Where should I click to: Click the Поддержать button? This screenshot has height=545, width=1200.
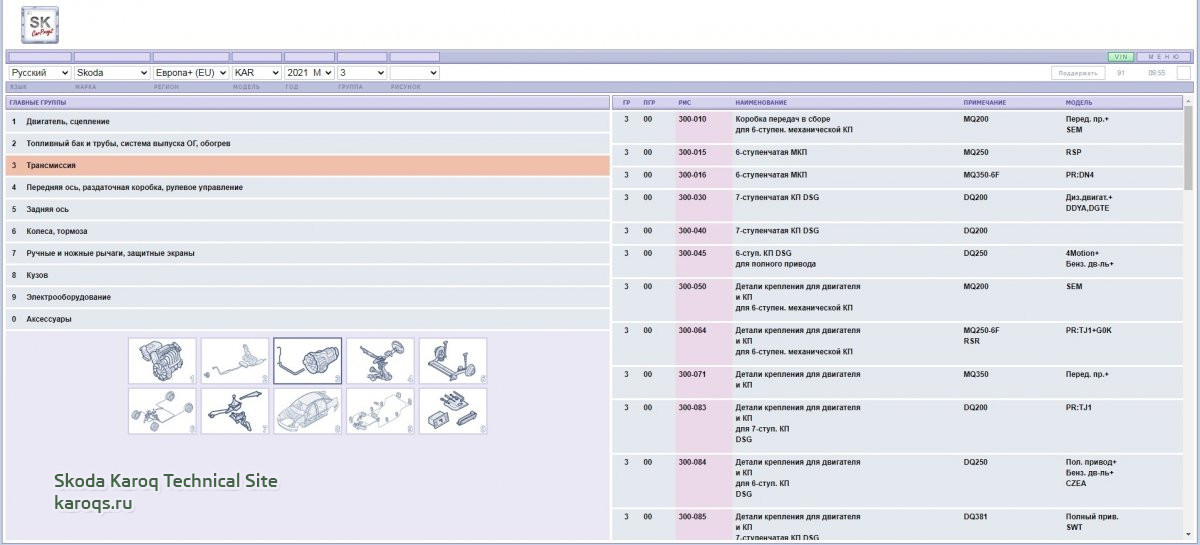tap(1079, 73)
